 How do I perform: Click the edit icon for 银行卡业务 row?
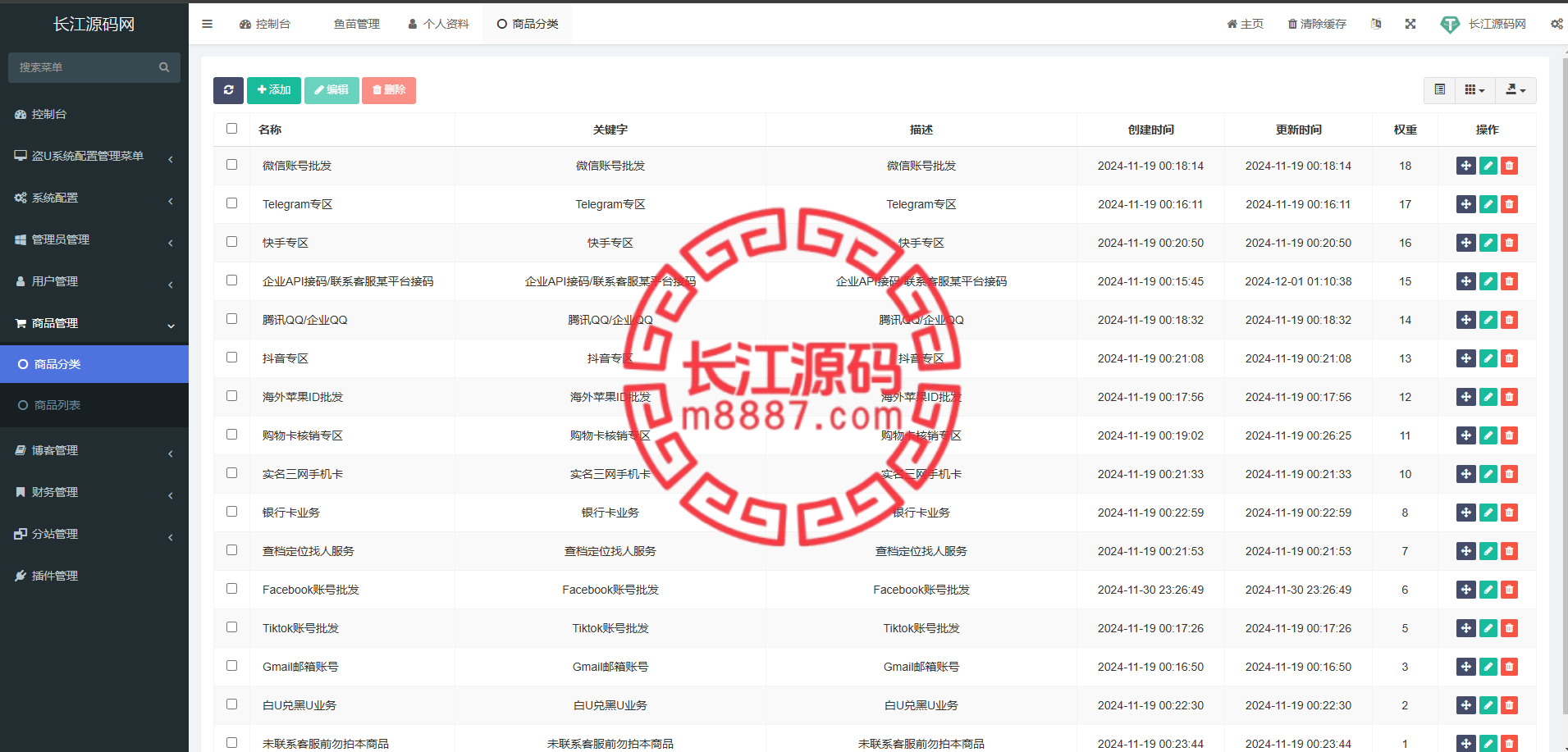[x=1488, y=513]
